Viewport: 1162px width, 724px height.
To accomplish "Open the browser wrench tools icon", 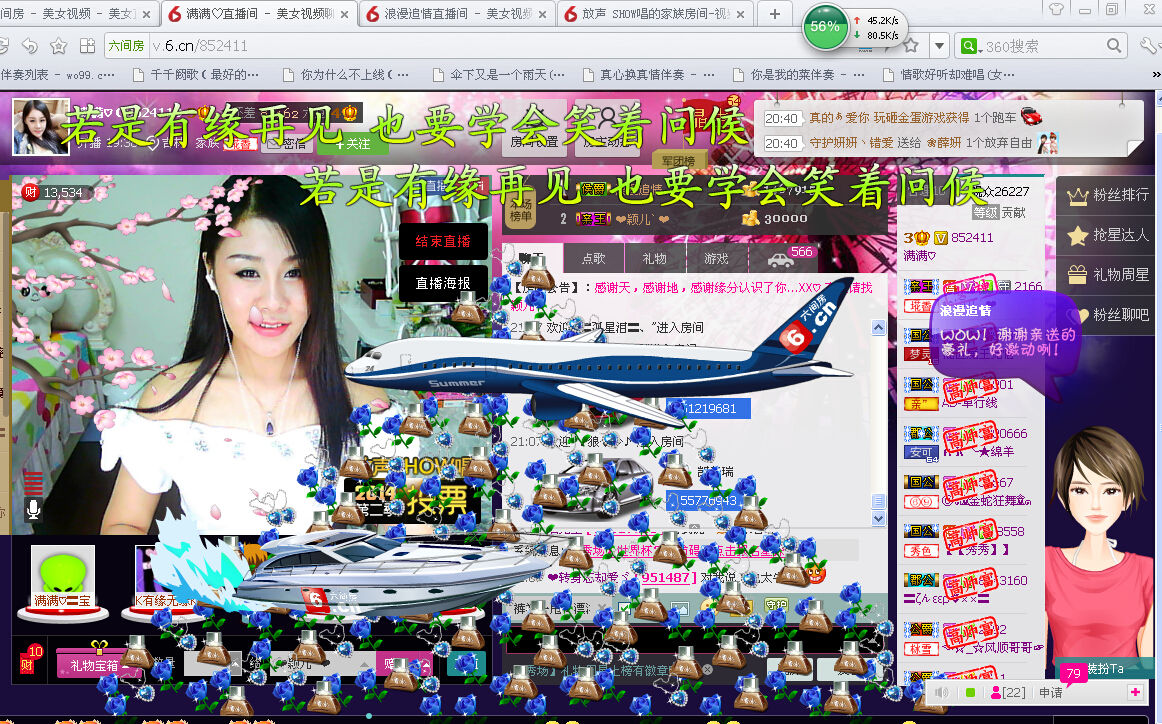I will click(x=1149, y=46).
